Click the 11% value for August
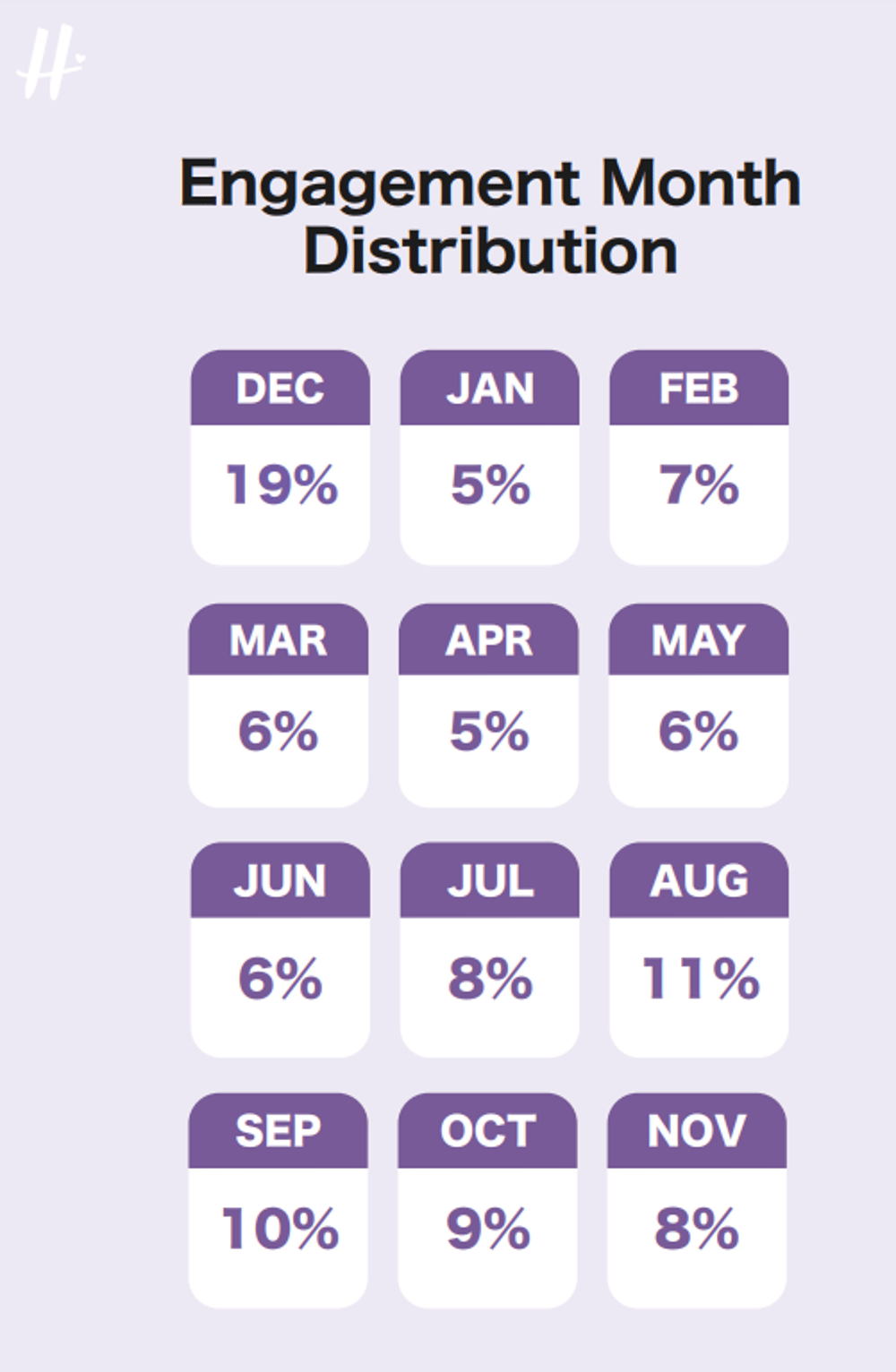Screen dimensions: 896x1372 (x=701, y=977)
